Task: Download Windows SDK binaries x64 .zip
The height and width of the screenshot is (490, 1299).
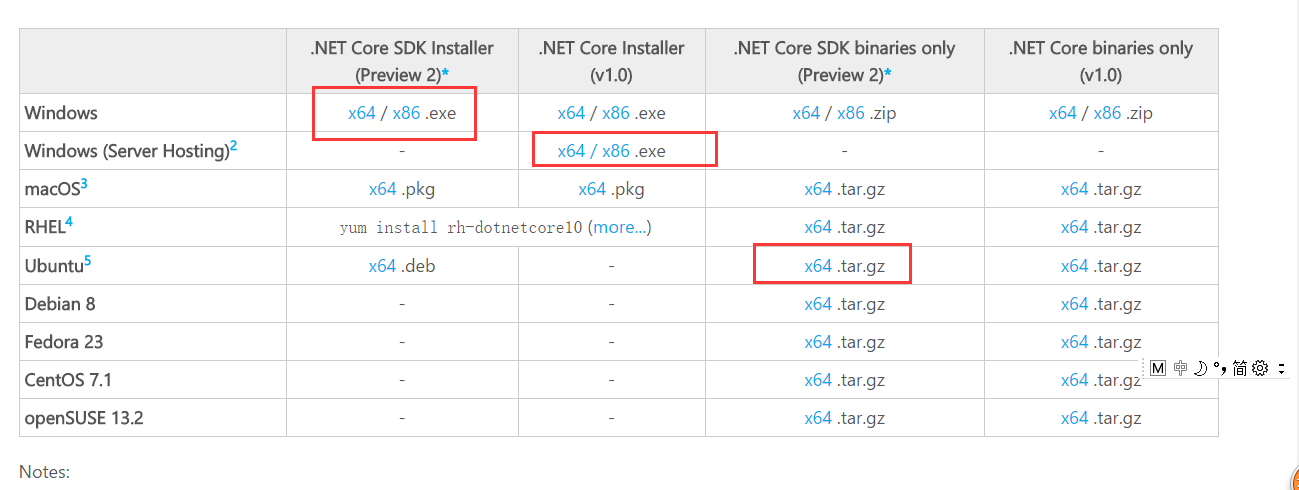Action: pyautogui.click(x=806, y=113)
